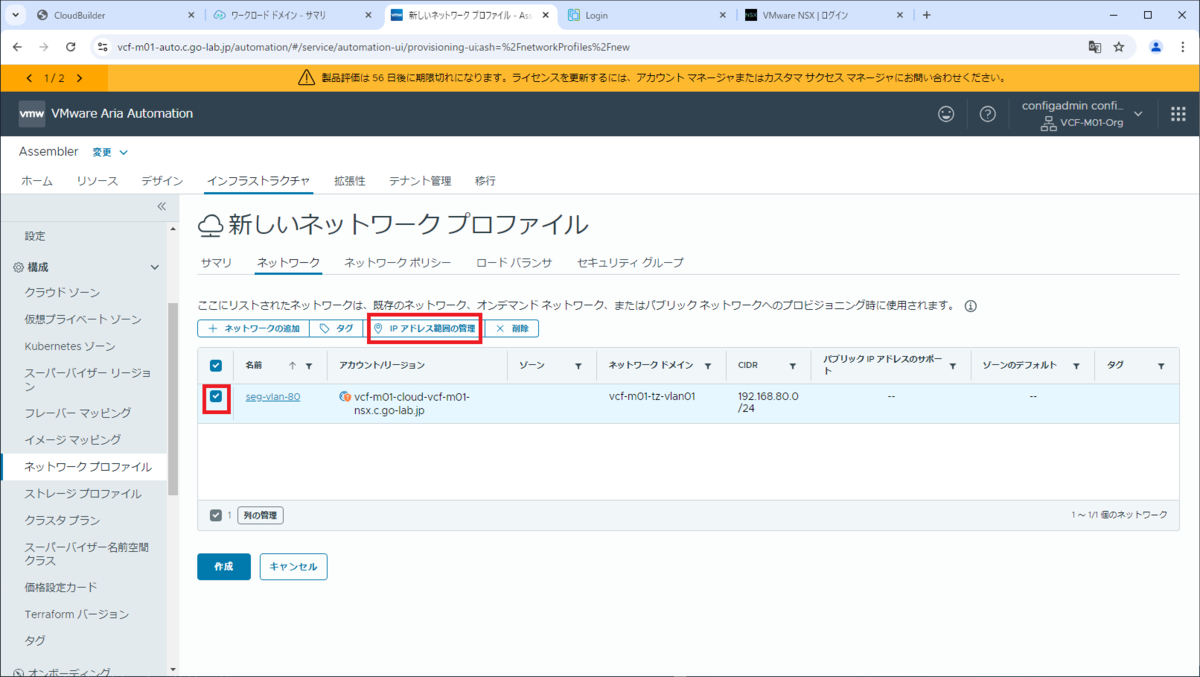This screenshot has width=1200, height=677.
Task: Sort by the 名前 column arrow
Action: 292,366
